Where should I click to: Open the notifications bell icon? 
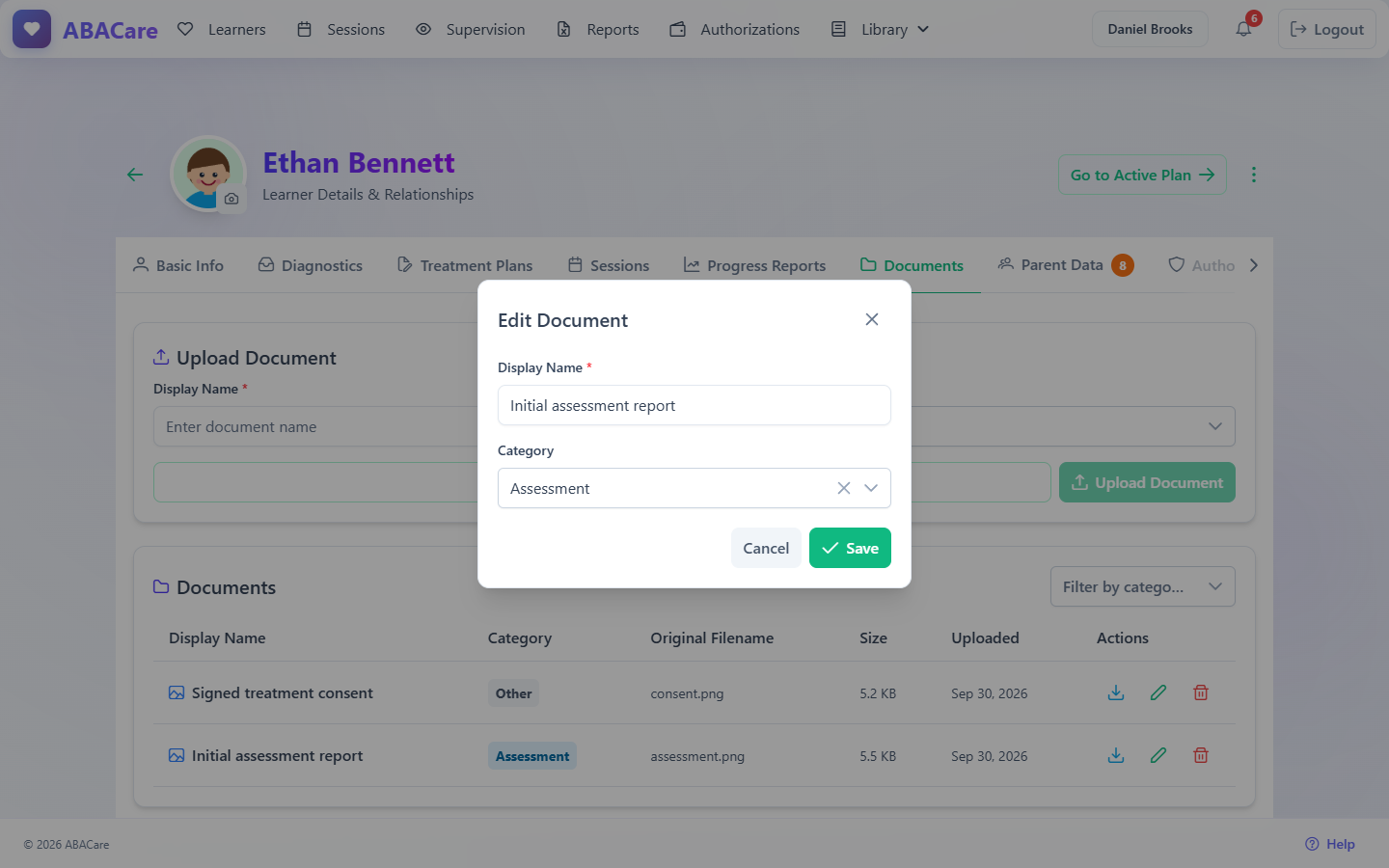[1243, 29]
